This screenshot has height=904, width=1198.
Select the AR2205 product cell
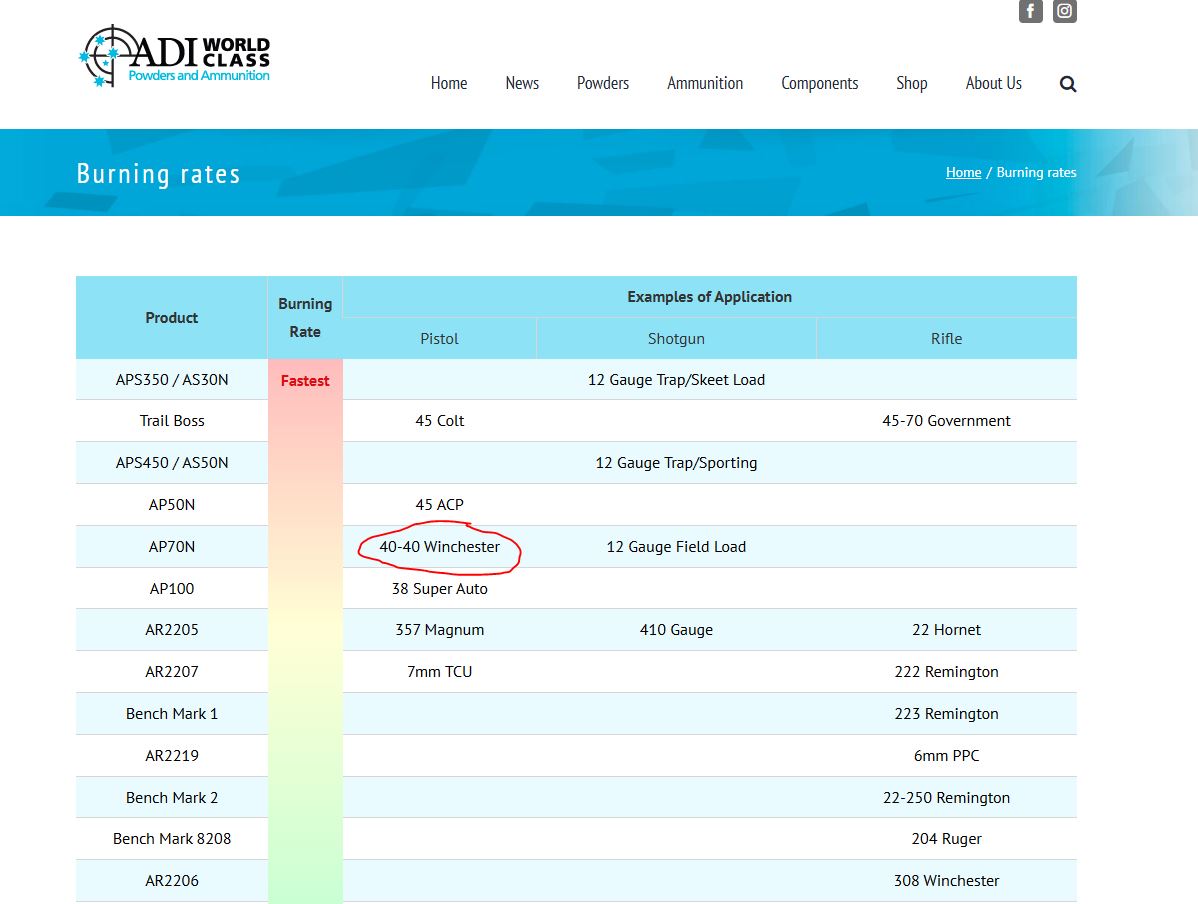pyautogui.click(x=172, y=630)
